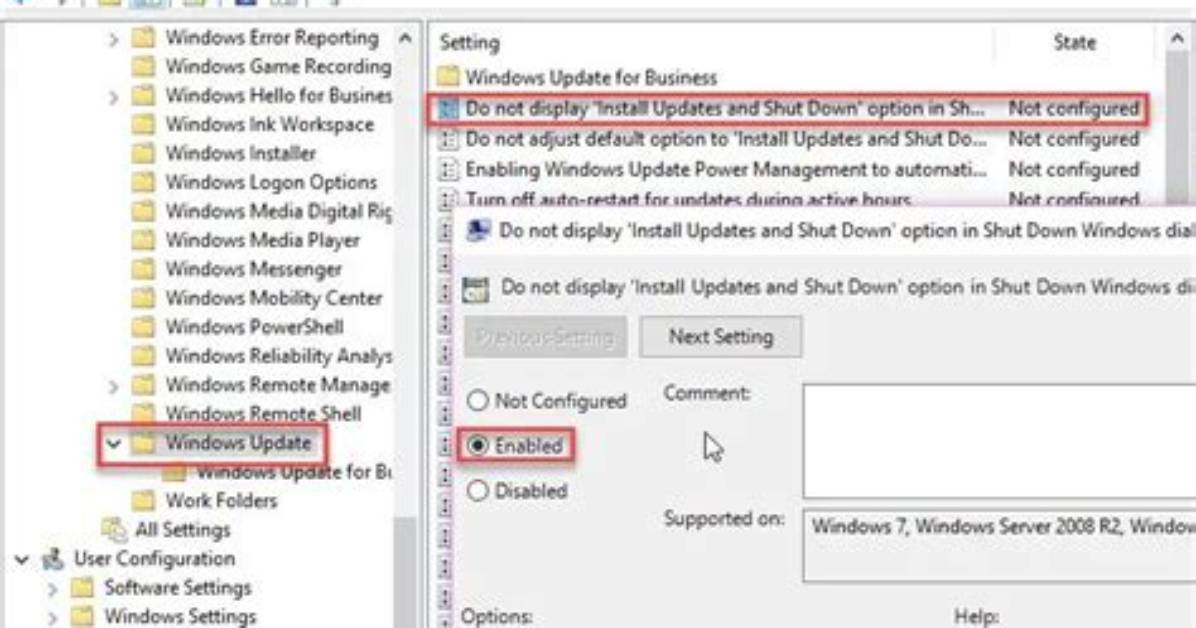Screen dimensions: 1196x628
Task: Choose the Disabled radio option
Action: click(477, 490)
